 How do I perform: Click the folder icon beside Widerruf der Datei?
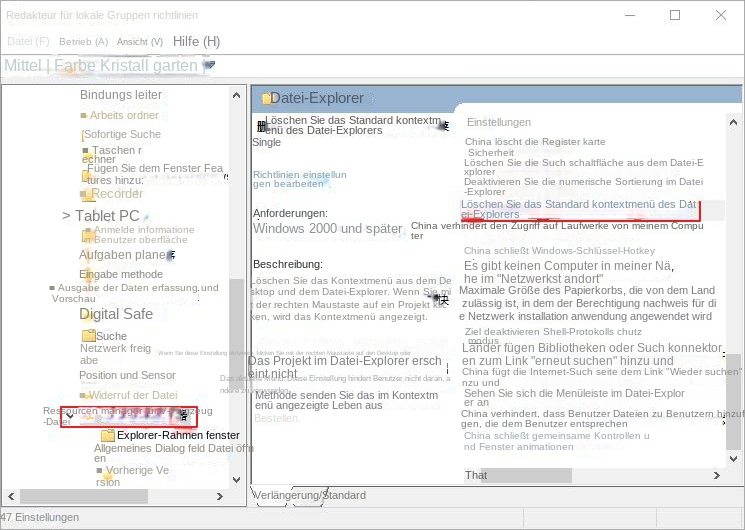point(85,395)
